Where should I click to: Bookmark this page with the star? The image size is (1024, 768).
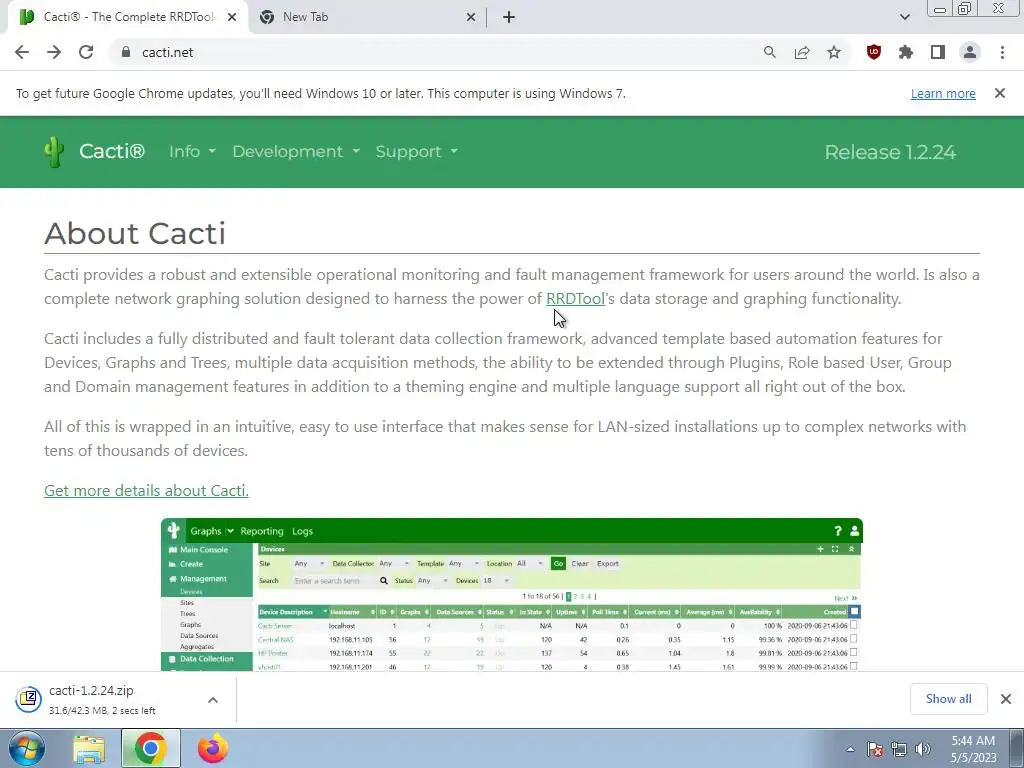pos(834,52)
